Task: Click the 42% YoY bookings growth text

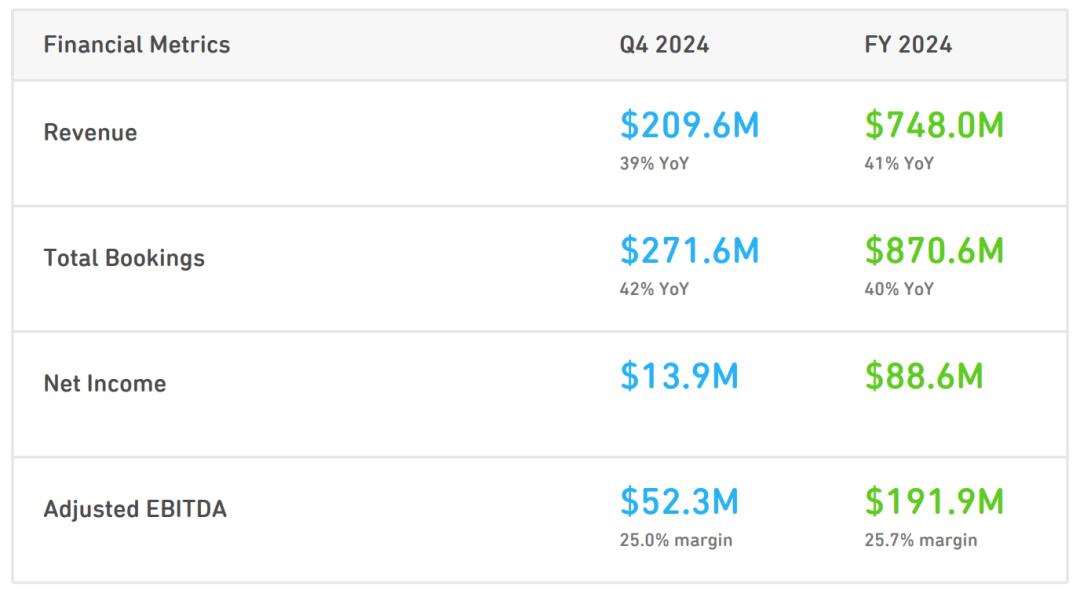Action: pos(654,289)
